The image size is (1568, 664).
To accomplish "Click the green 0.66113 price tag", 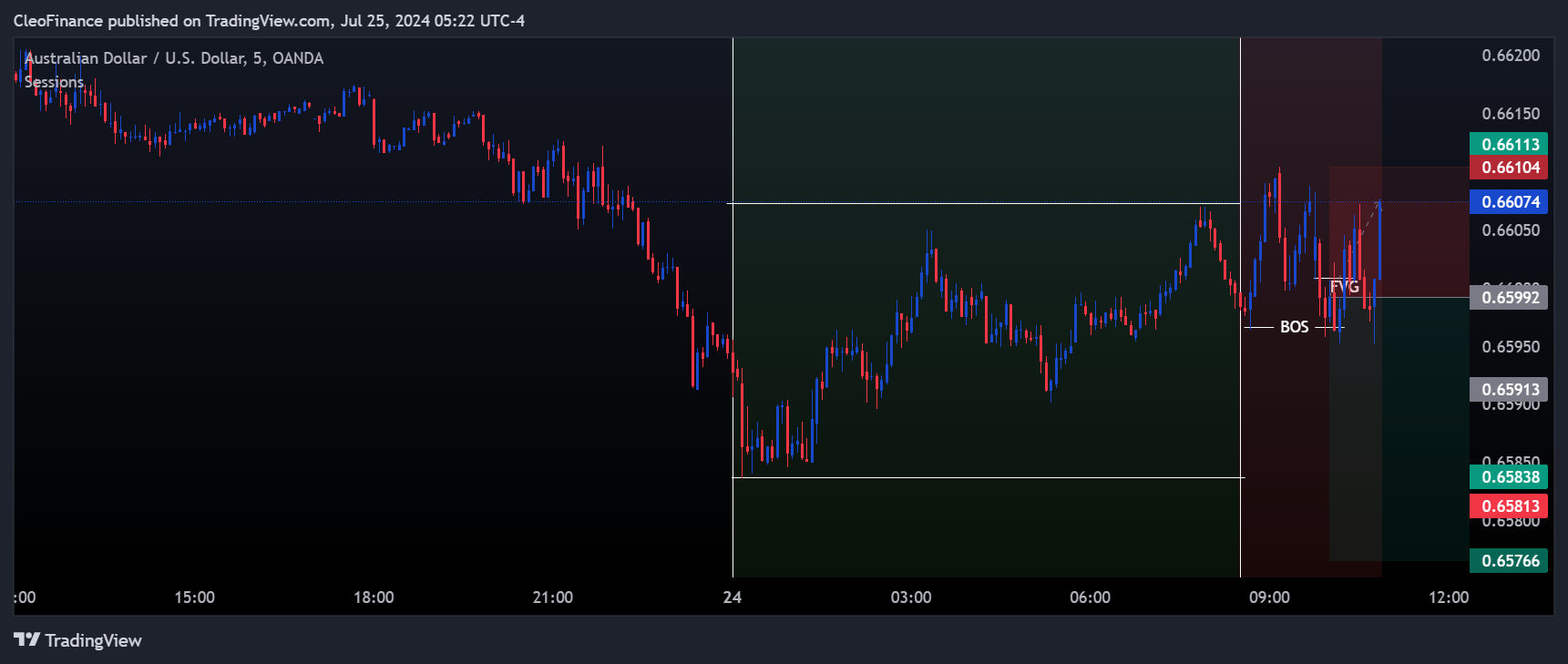I will click(x=1509, y=144).
